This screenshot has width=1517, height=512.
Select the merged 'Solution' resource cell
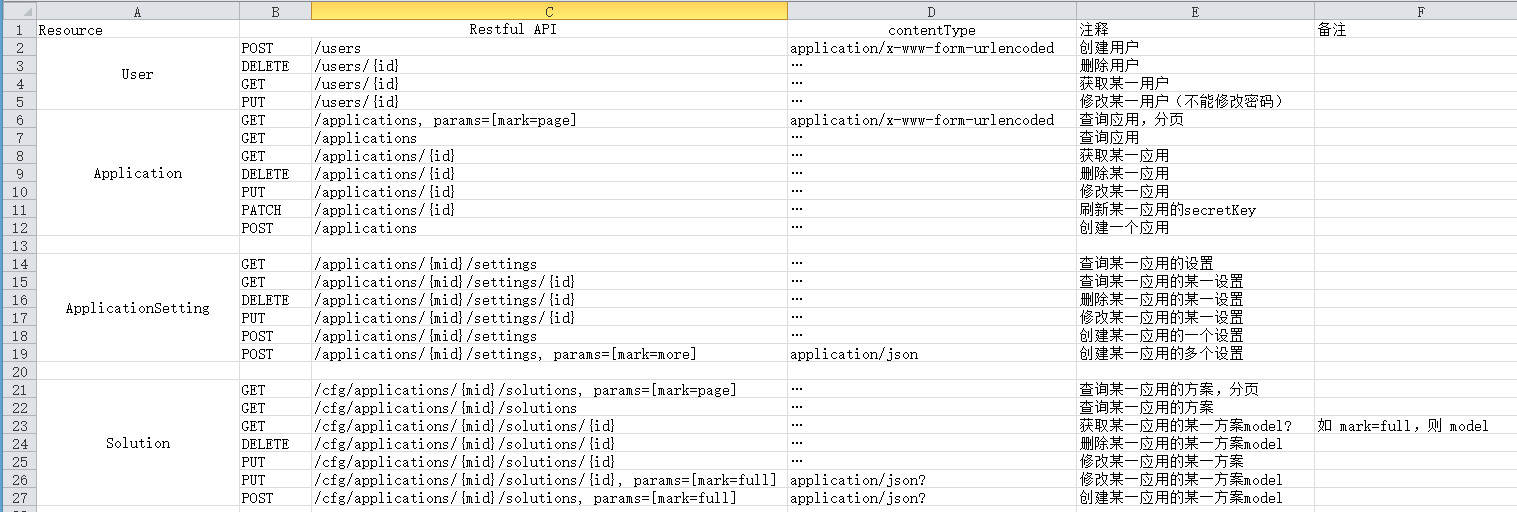pyautogui.click(x=137, y=444)
